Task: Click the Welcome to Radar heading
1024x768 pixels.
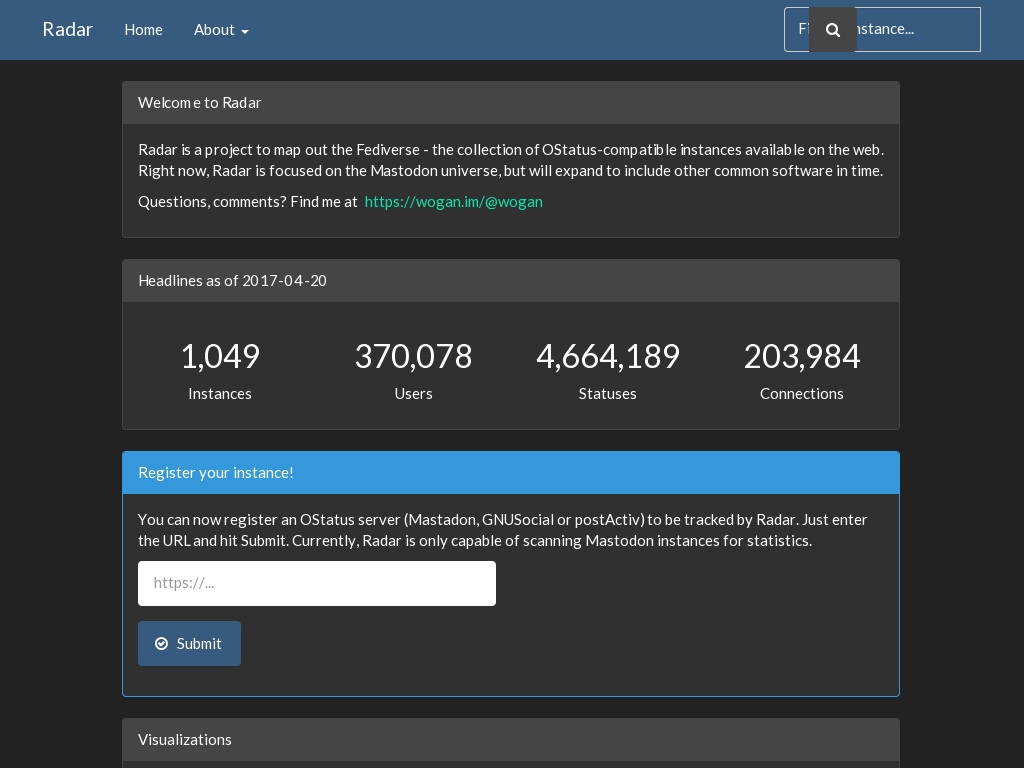Action: click(x=200, y=103)
